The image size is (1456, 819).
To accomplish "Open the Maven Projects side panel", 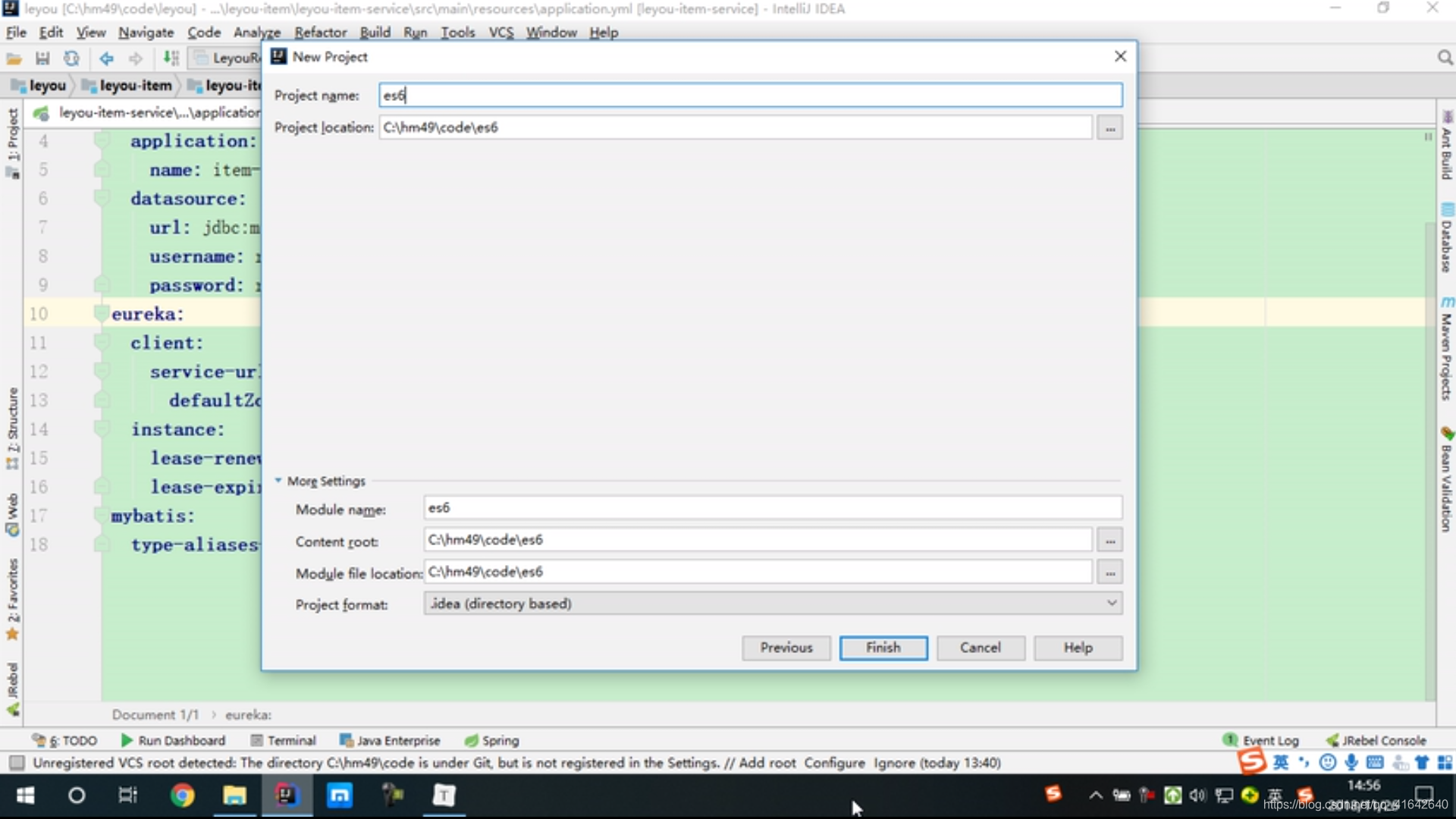I will 1446,349.
